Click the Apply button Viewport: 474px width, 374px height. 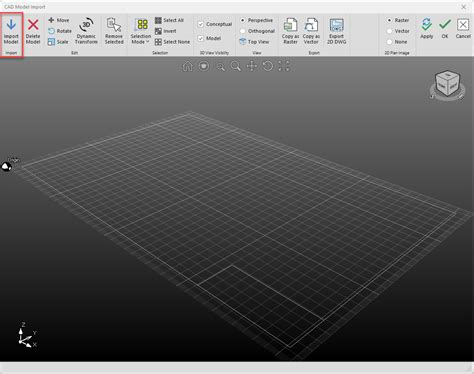click(427, 28)
